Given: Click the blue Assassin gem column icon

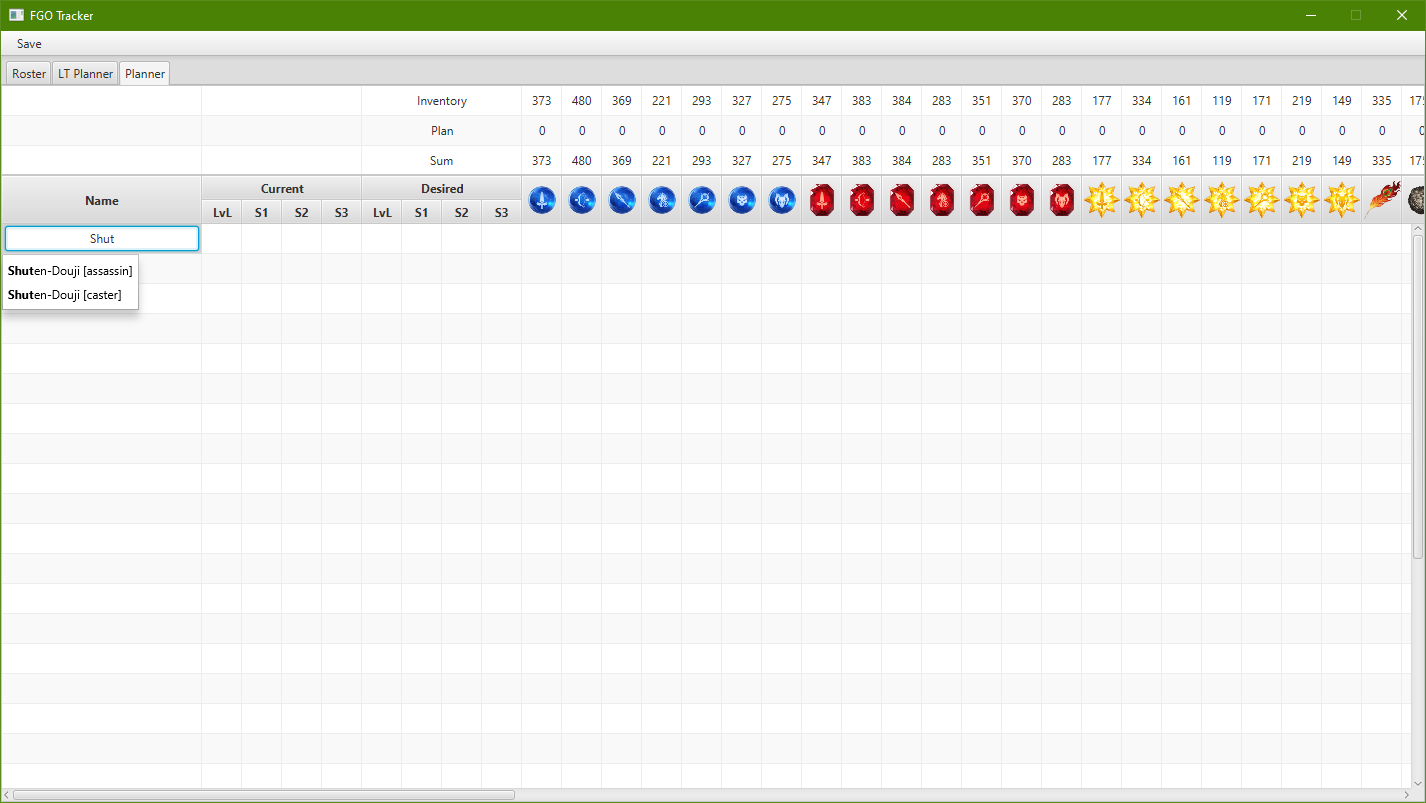Looking at the screenshot, I should click(742, 200).
